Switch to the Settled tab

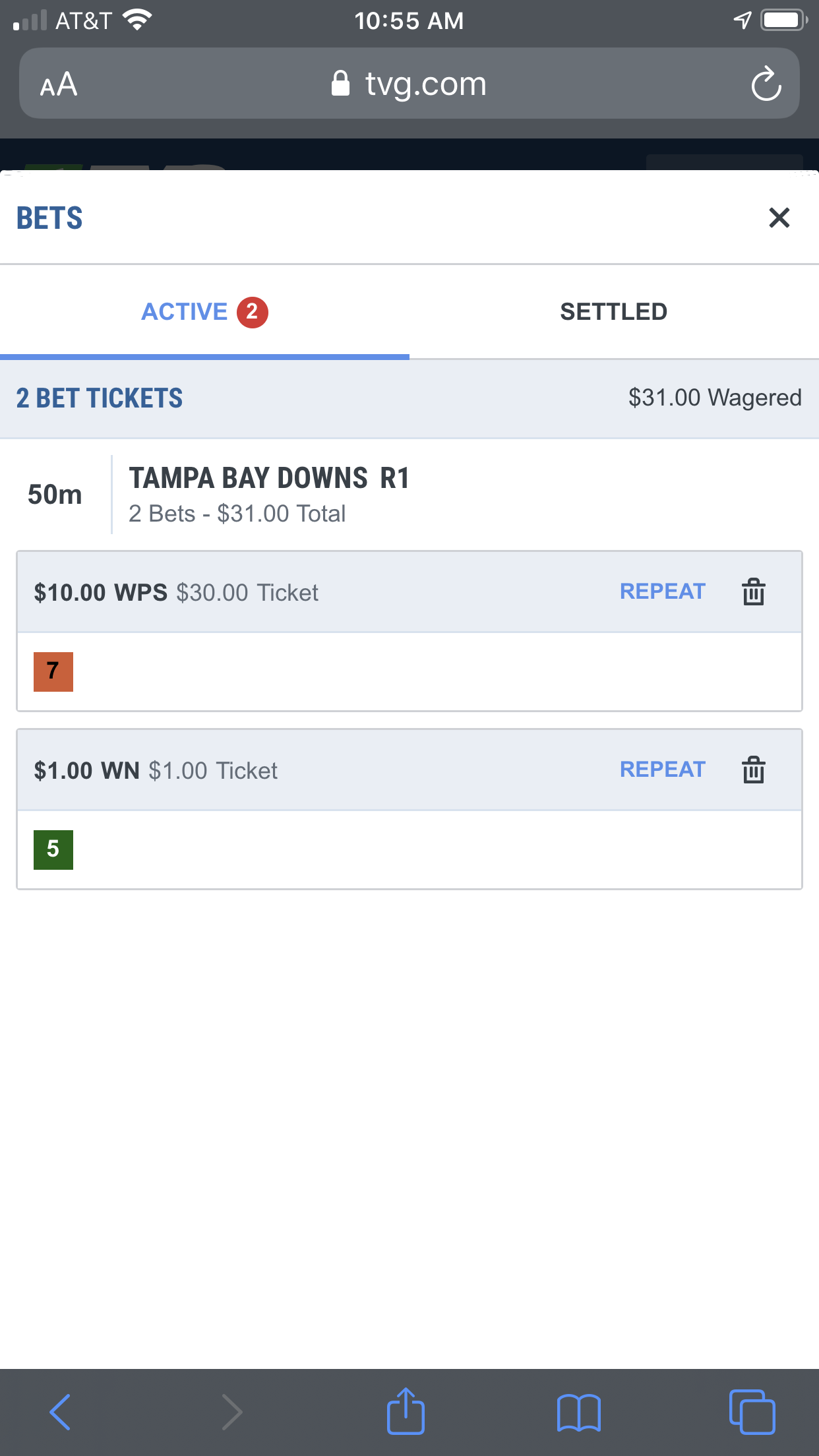pos(614,312)
